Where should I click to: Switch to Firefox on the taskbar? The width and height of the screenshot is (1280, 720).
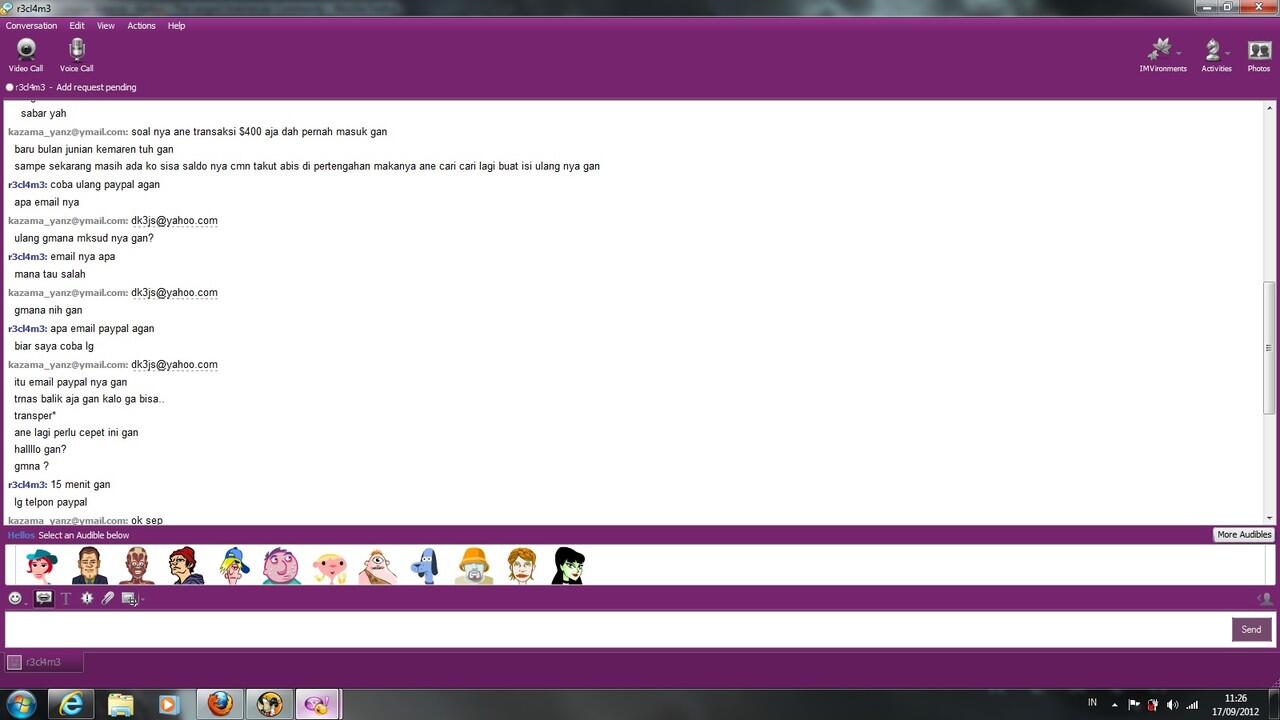[220, 704]
